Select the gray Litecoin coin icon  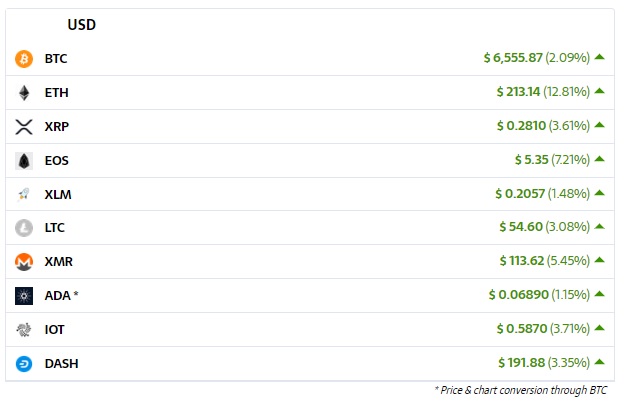pos(24,228)
